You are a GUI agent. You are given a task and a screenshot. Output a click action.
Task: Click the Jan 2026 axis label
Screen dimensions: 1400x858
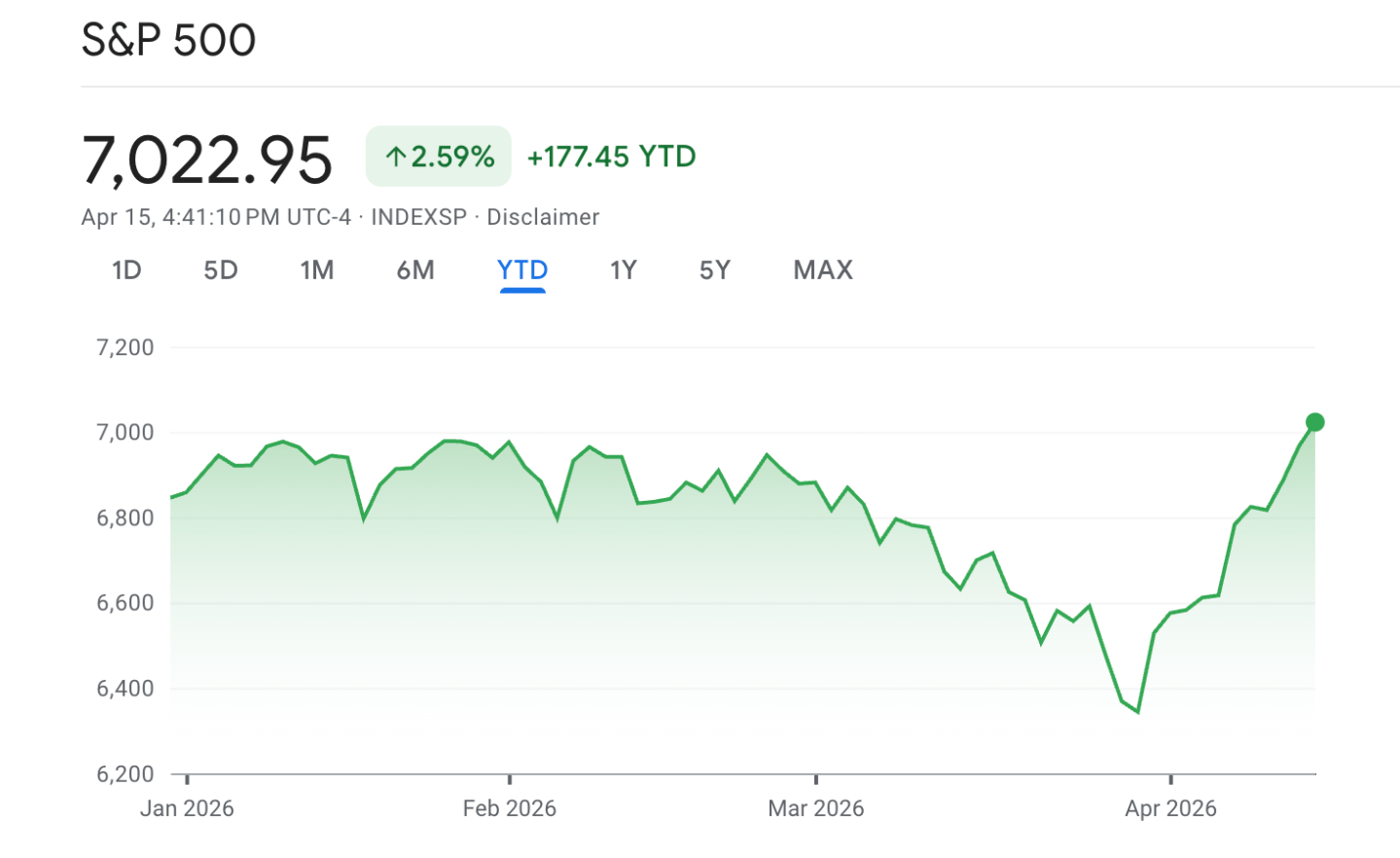click(x=187, y=808)
